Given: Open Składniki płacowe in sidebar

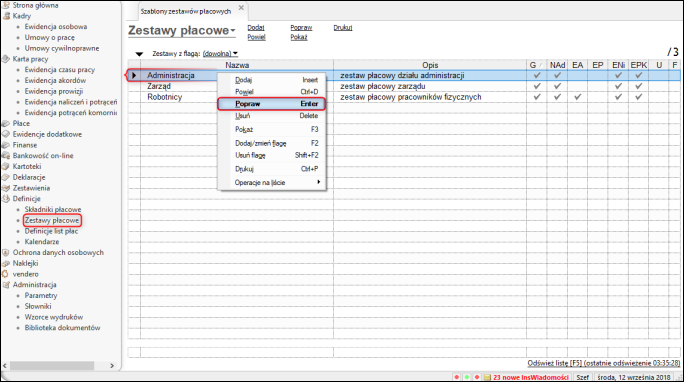Looking at the screenshot, I should point(53,209).
